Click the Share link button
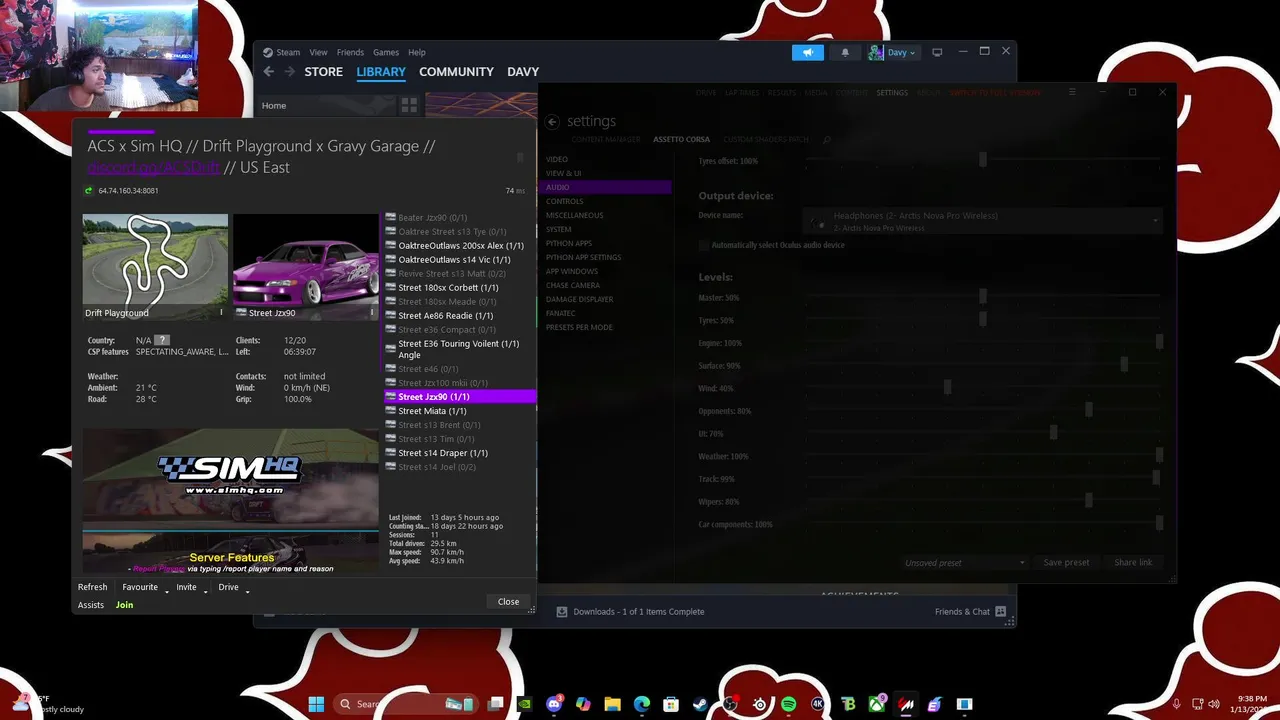 coord(1133,562)
